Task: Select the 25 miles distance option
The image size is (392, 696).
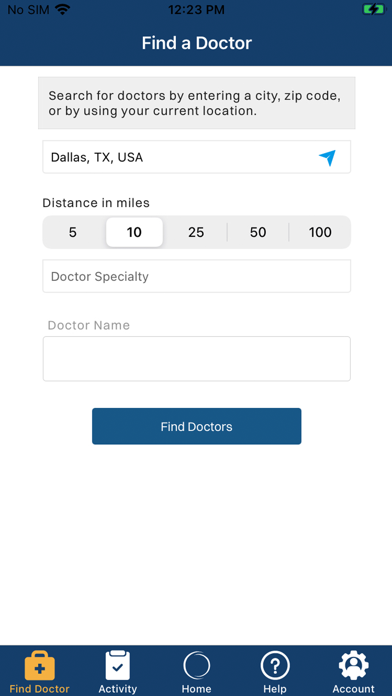Action: point(196,232)
